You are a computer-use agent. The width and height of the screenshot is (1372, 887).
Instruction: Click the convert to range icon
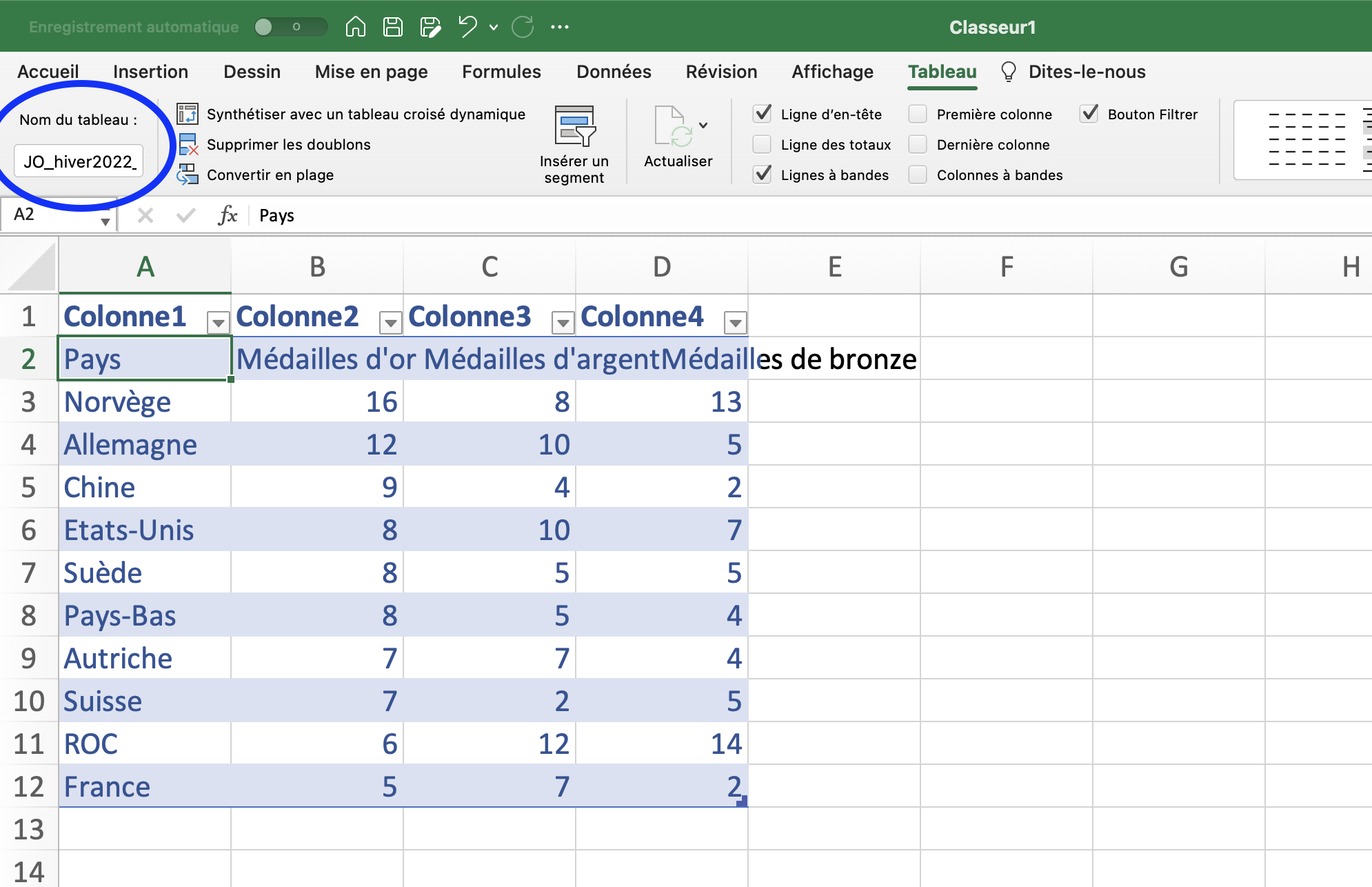pos(188,175)
